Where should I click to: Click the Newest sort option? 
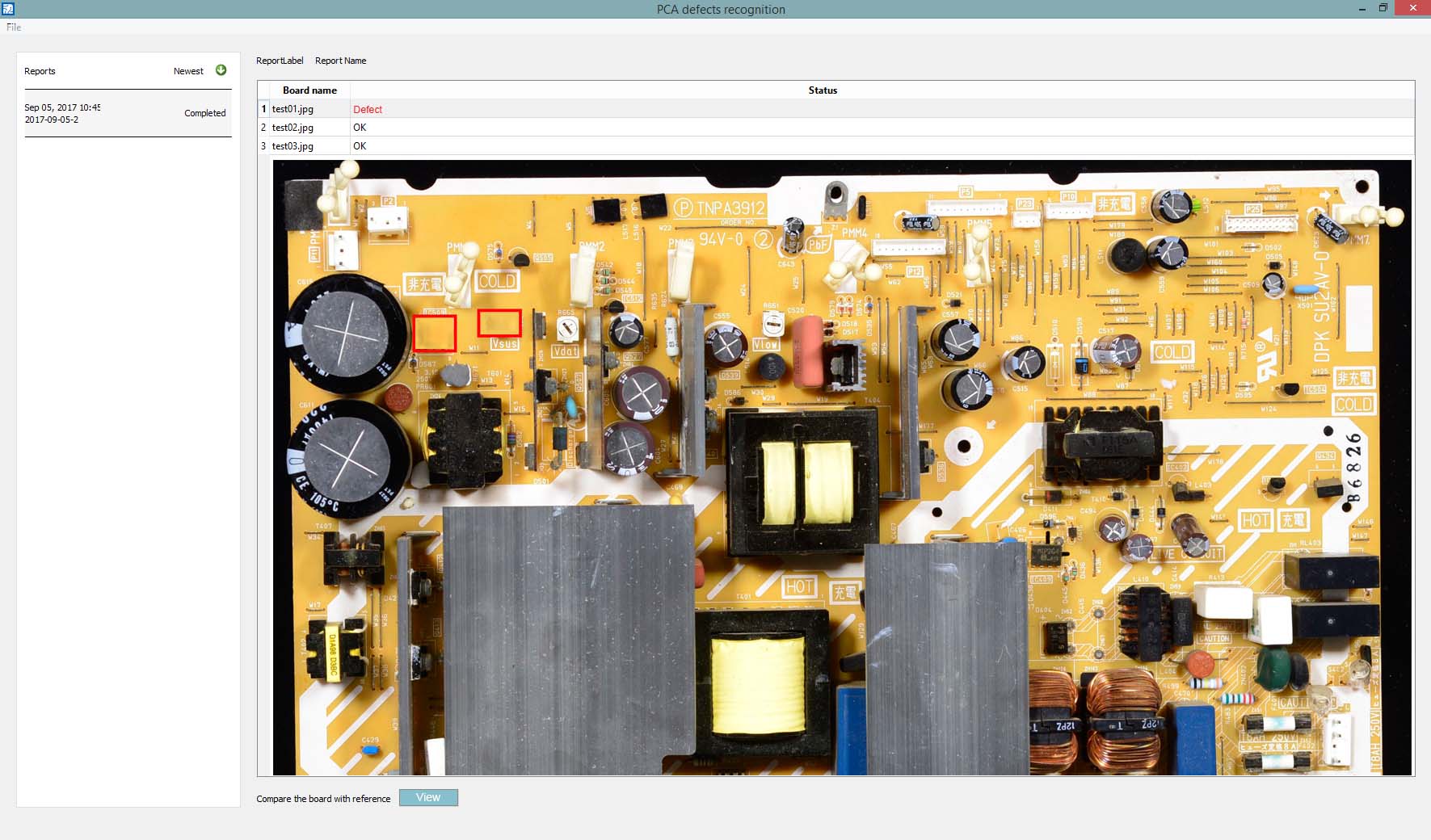click(x=188, y=70)
